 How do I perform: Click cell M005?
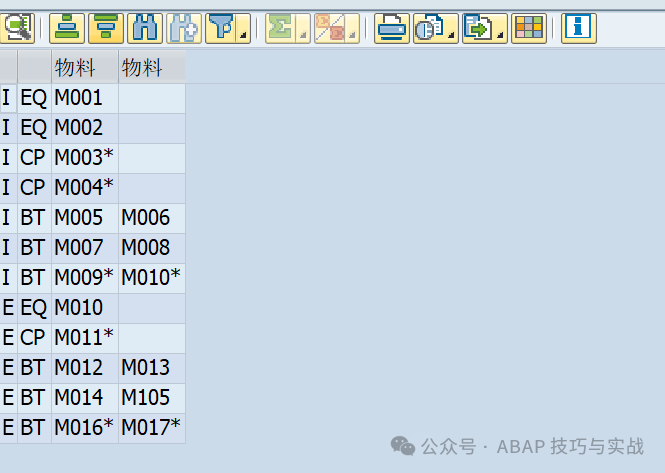click(85, 218)
